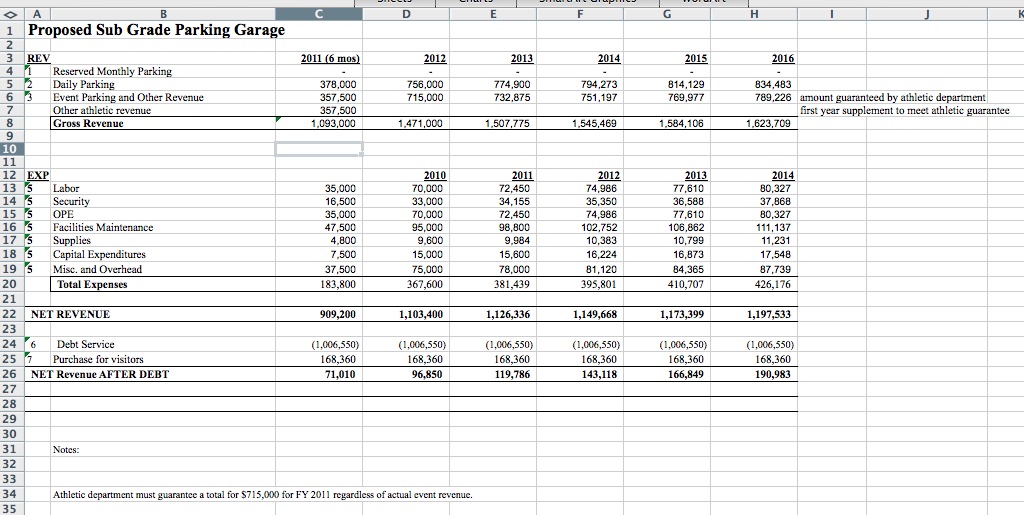Select column D header

[406, 14]
